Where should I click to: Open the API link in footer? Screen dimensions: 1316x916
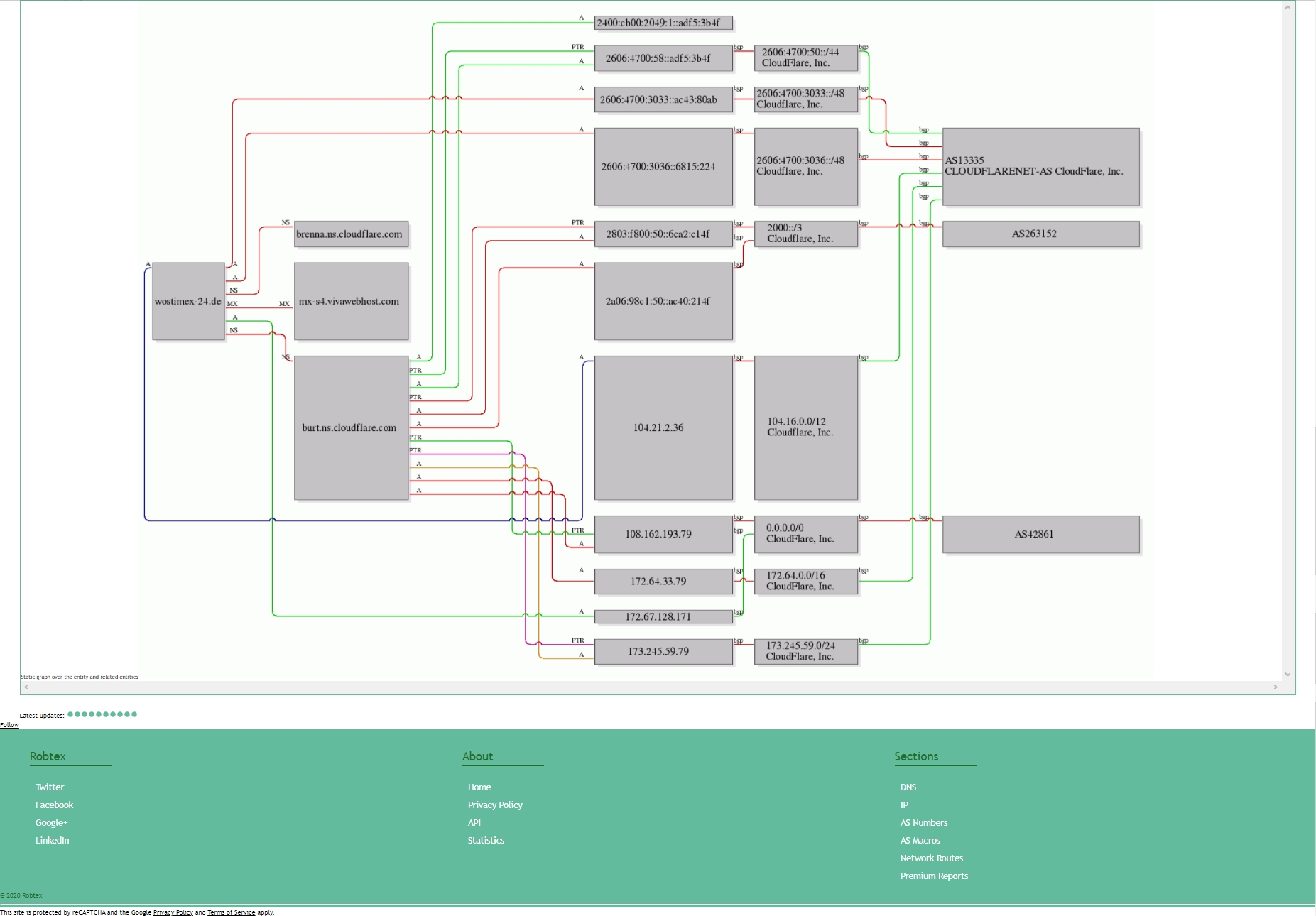(x=474, y=822)
